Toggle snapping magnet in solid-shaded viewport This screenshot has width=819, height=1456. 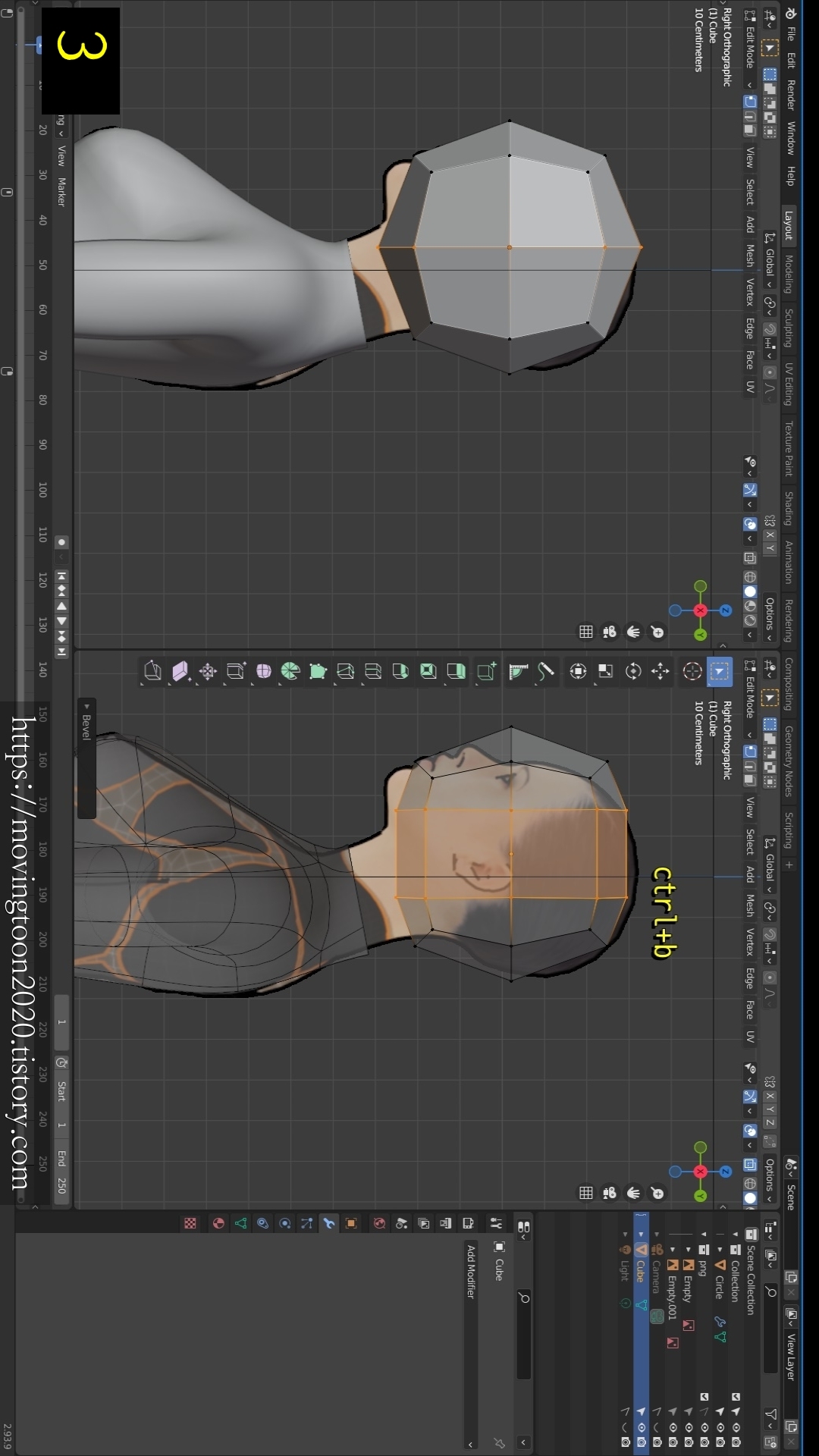point(770,329)
